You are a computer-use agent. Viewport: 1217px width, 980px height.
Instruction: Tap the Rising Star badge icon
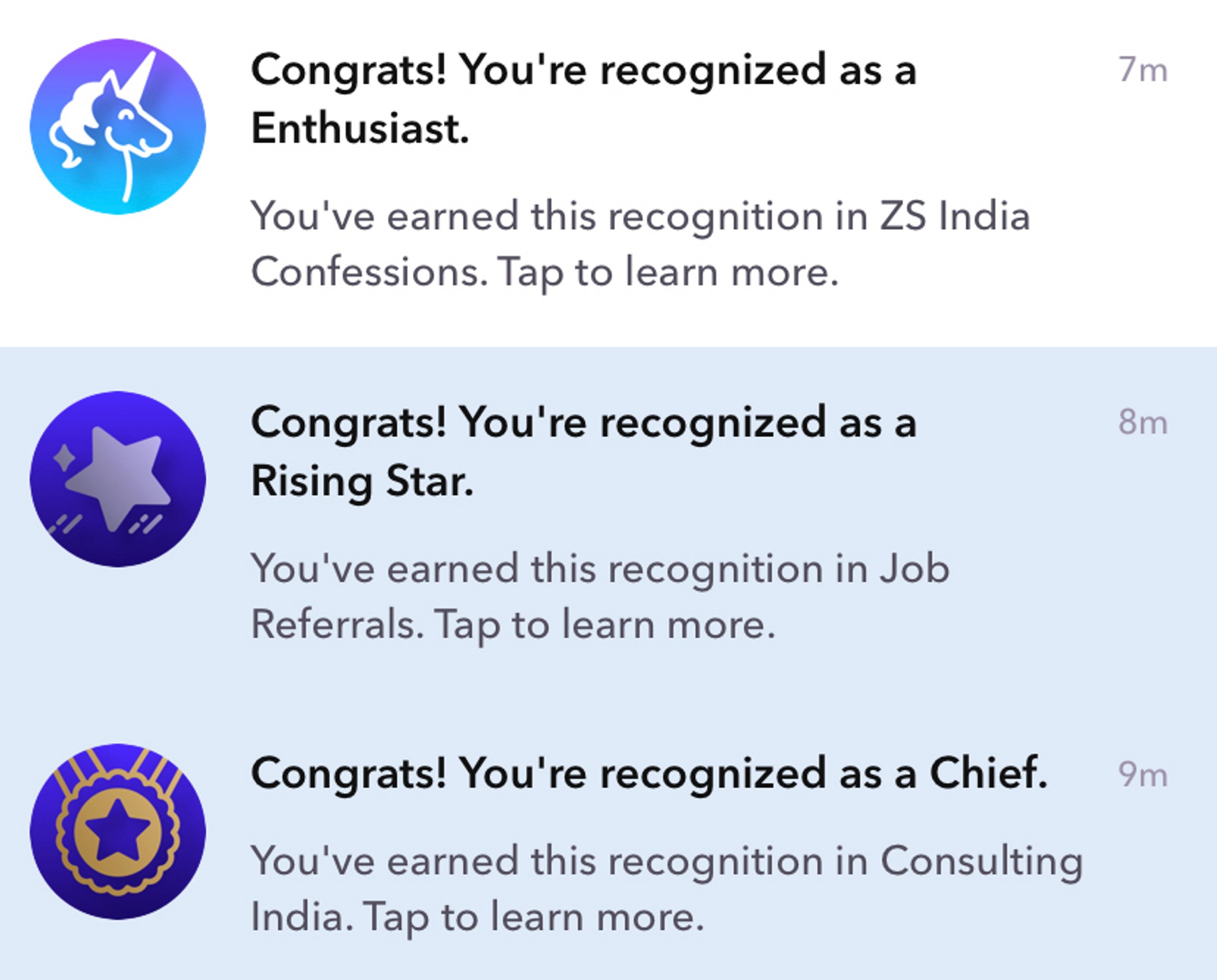coord(118,479)
